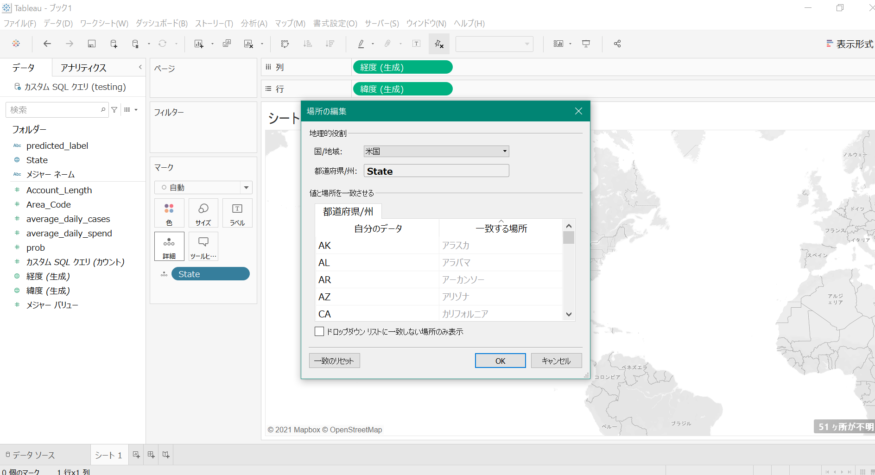The height and width of the screenshot is (475, 875).
Task: Click the presentation mode icon
Action: [586, 44]
